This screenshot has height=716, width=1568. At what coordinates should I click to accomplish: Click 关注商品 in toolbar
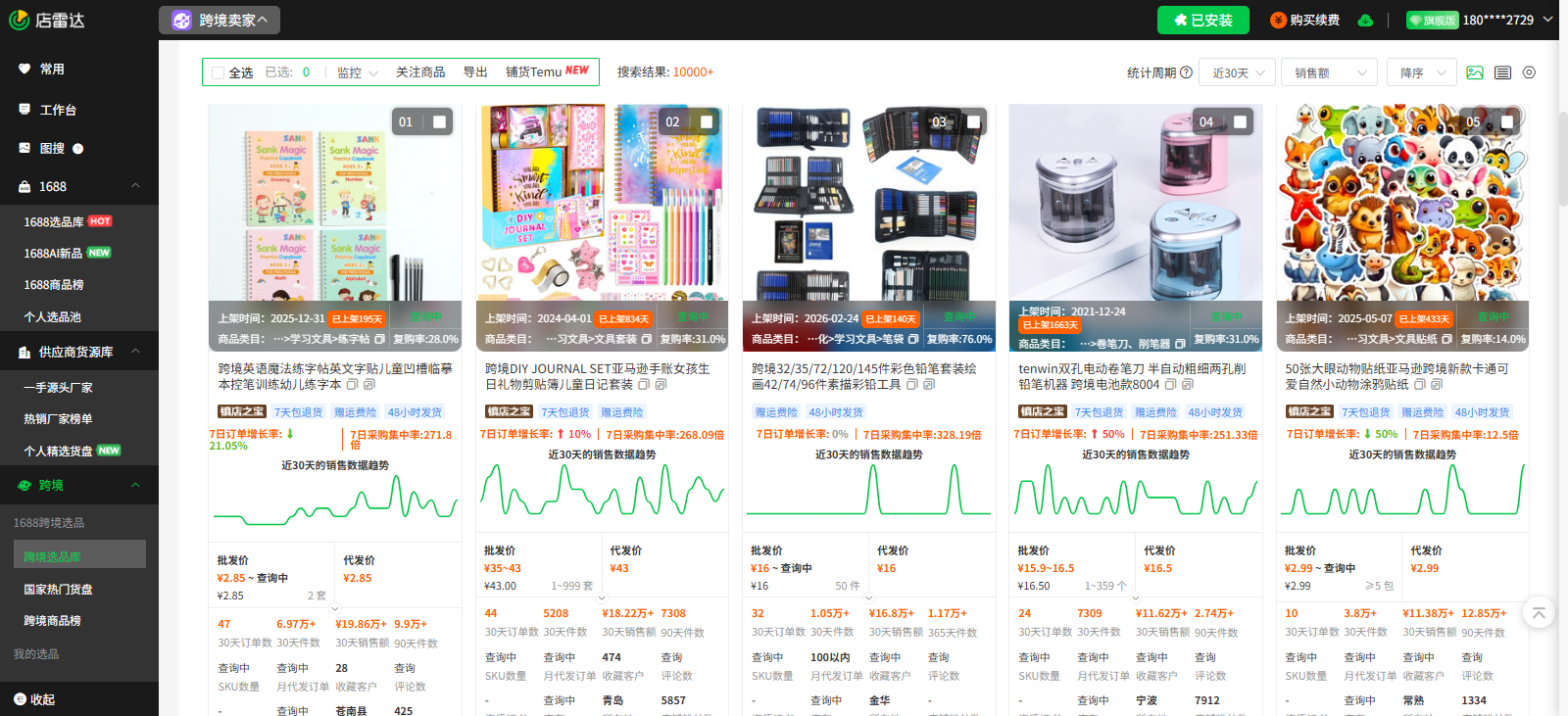[420, 72]
